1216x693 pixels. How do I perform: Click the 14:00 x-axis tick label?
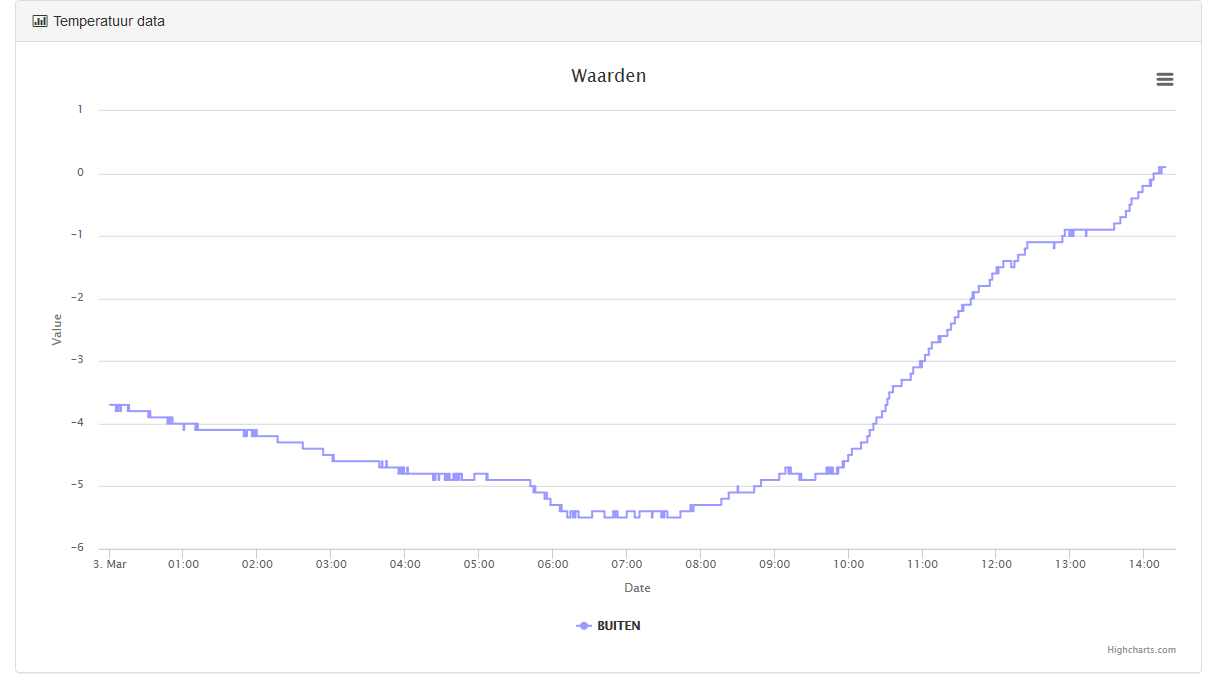tap(1144, 564)
